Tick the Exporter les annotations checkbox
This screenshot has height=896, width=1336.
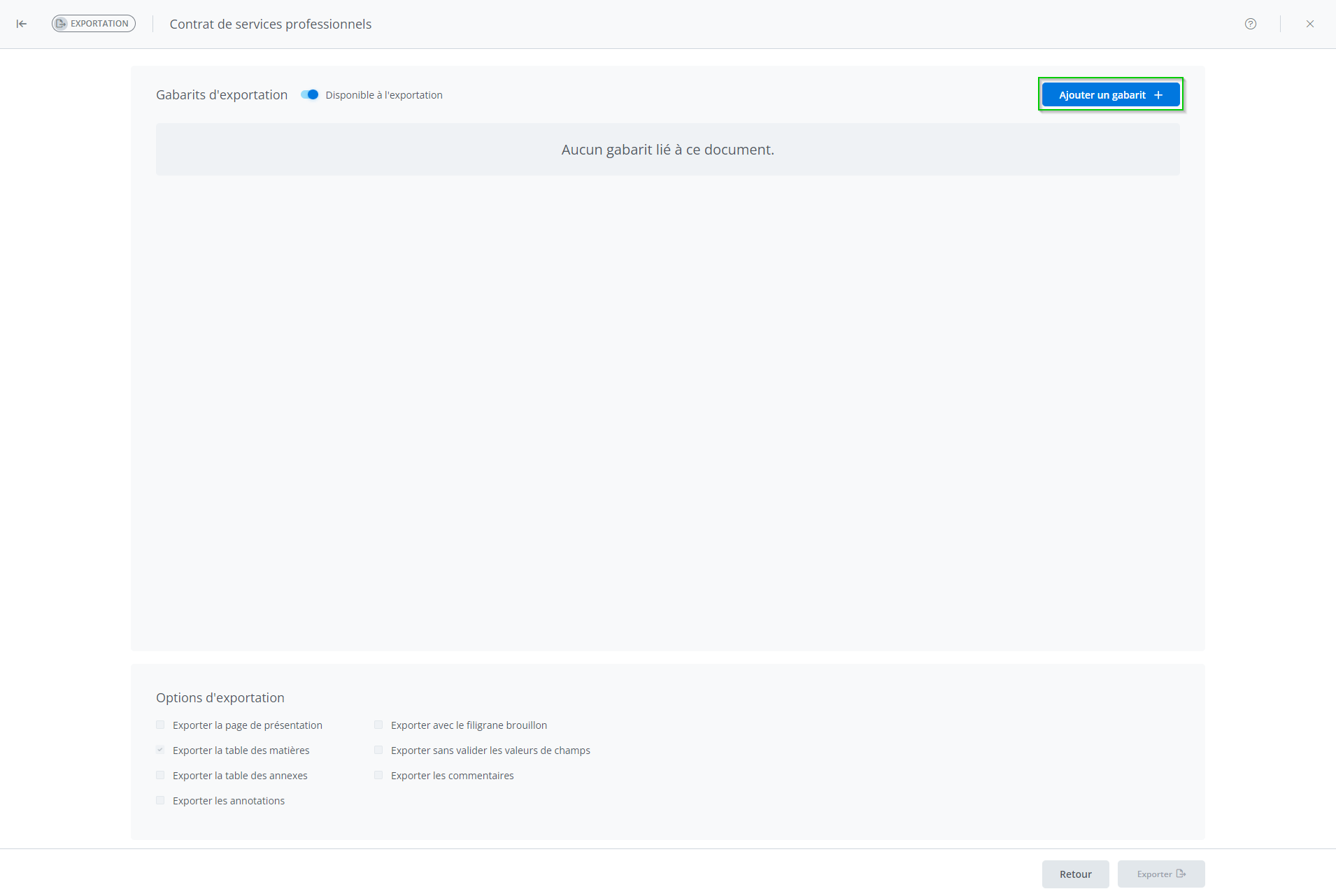[x=160, y=801]
